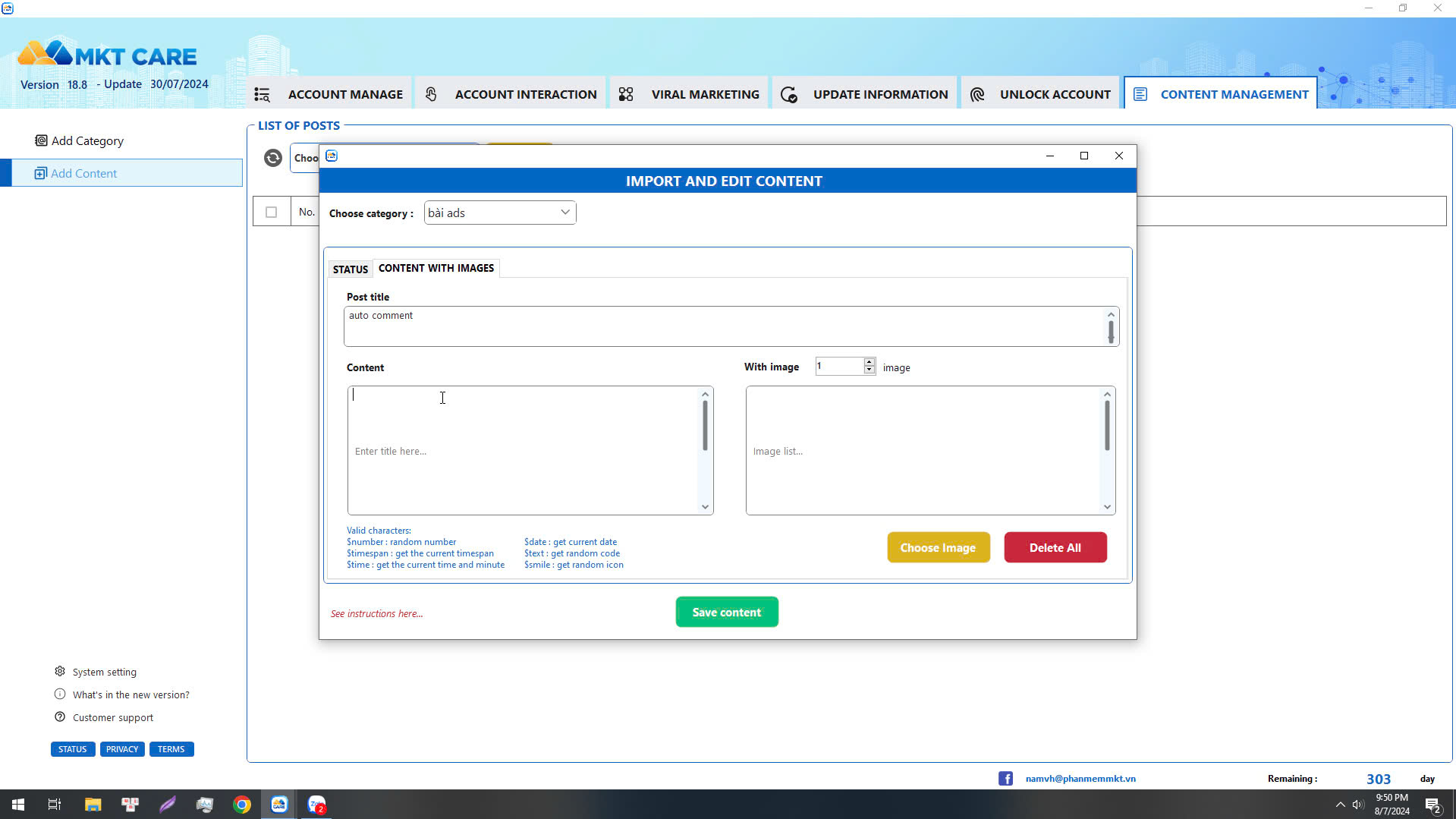This screenshot has height=819, width=1456.
Task: Click the Zalo taskbar icon
Action: [x=316, y=805]
